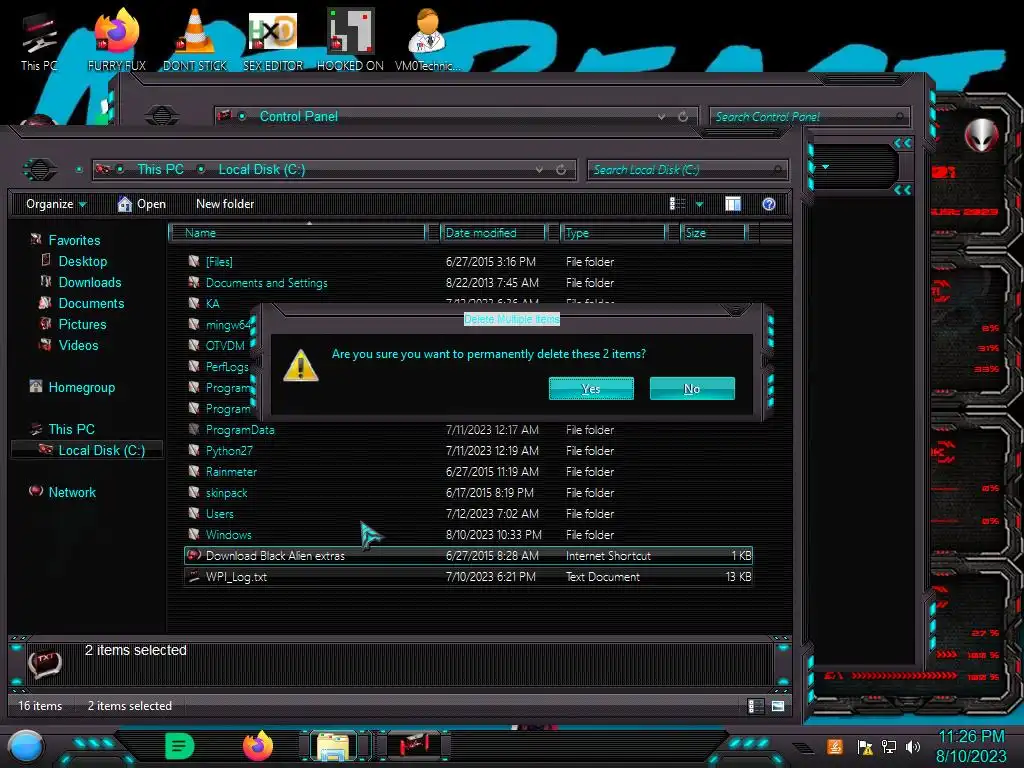Switch to large icons view in status bar

click(x=778, y=706)
